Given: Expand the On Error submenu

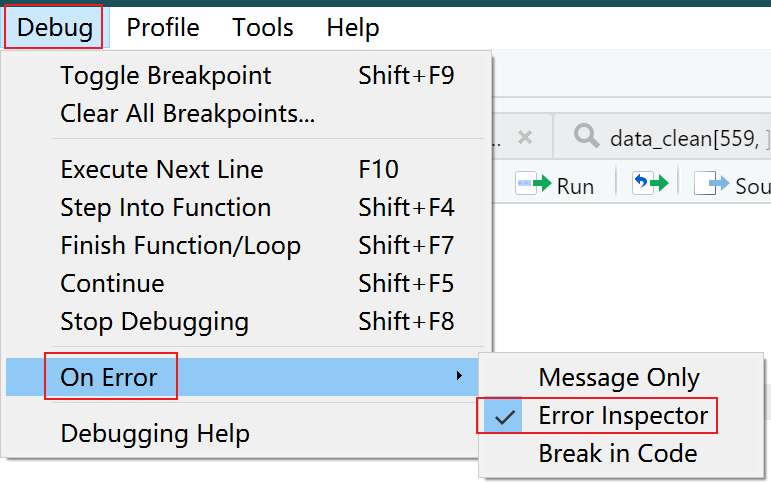Looking at the screenshot, I should click(109, 377).
